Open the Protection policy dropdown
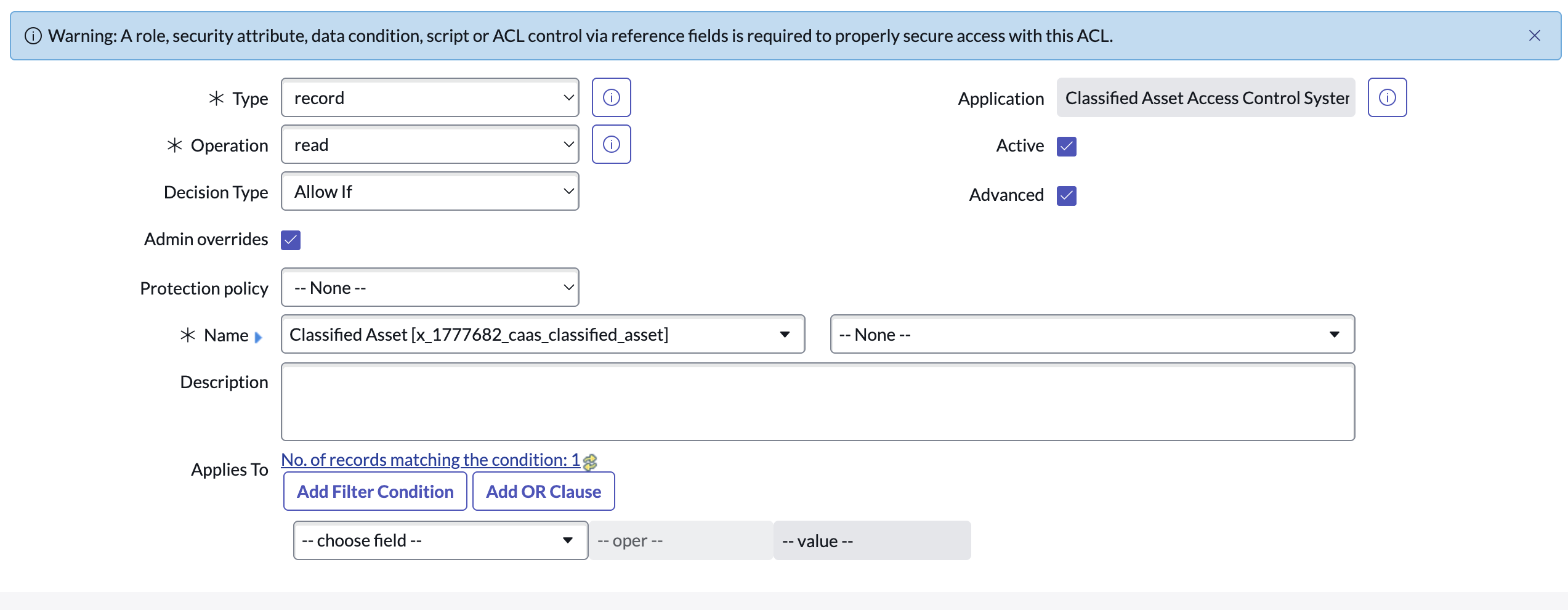The height and width of the screenshot is (610, 1568). pos(430,287)
